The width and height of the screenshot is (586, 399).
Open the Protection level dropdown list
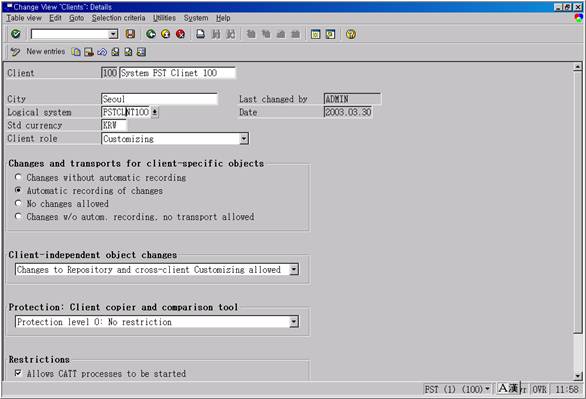pos(294,322)
